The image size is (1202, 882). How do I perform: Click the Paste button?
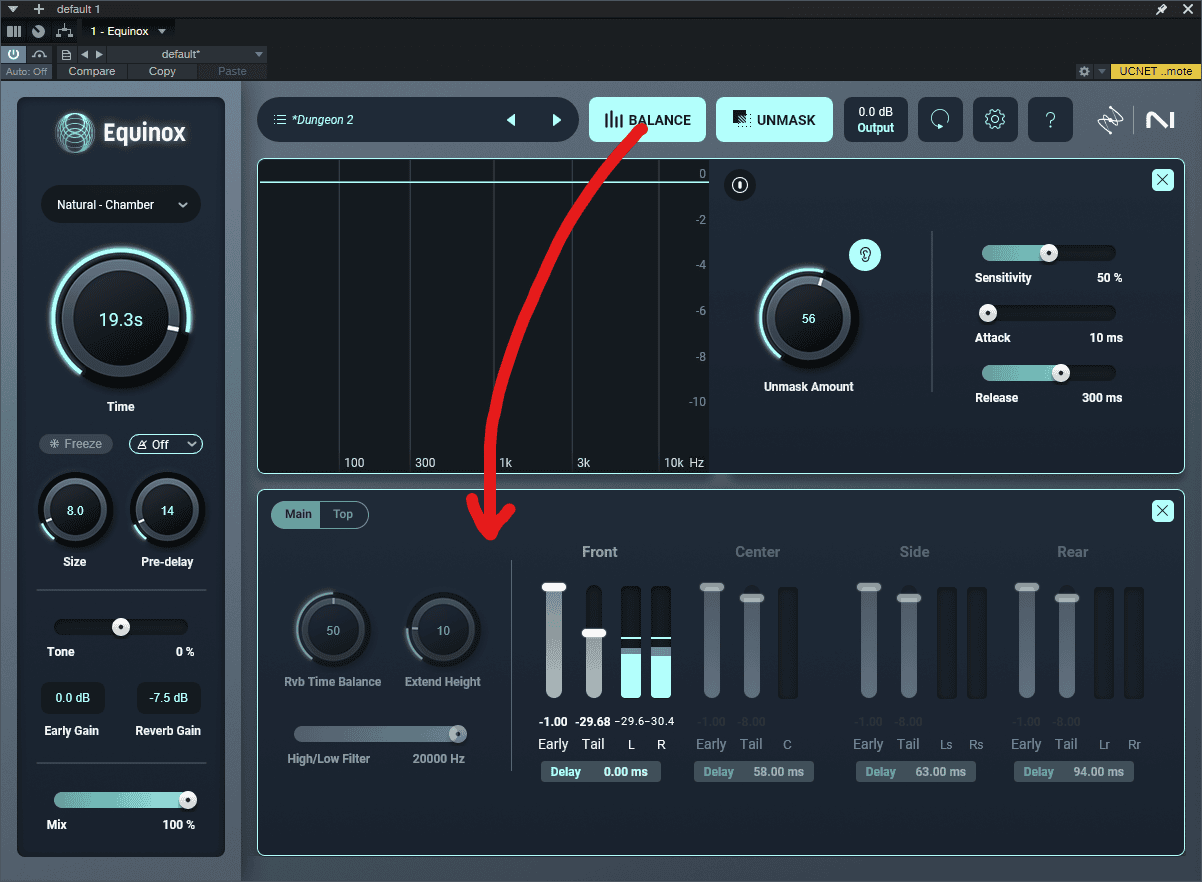point(232,71)
